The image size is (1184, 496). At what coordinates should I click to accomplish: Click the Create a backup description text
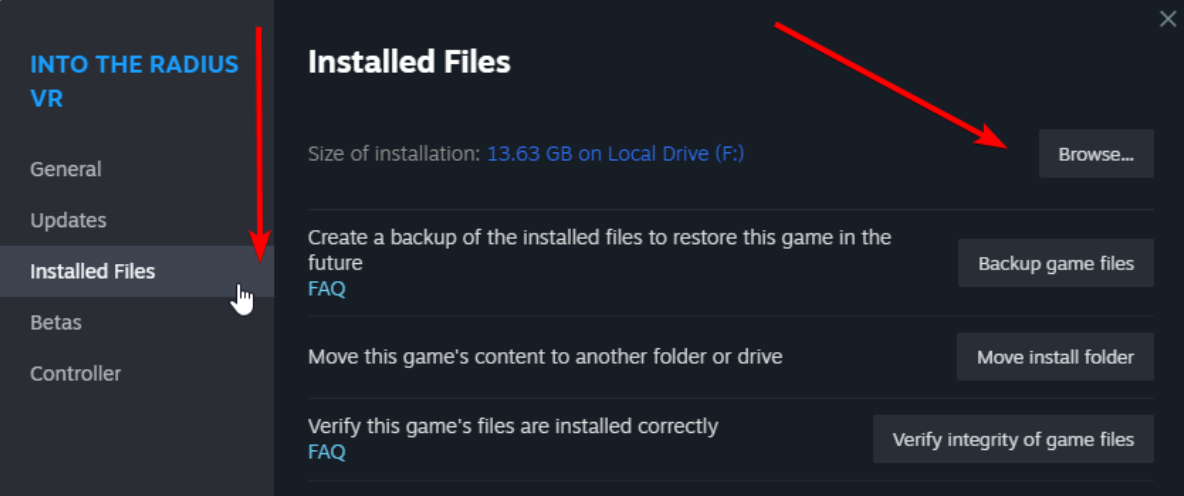pos(598,238)
